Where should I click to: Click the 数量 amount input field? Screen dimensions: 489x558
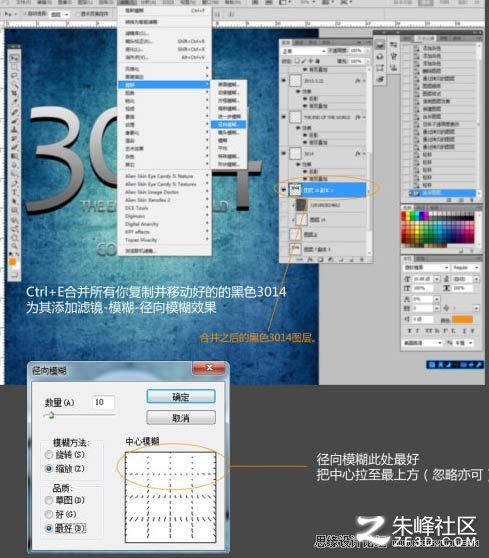103,402
